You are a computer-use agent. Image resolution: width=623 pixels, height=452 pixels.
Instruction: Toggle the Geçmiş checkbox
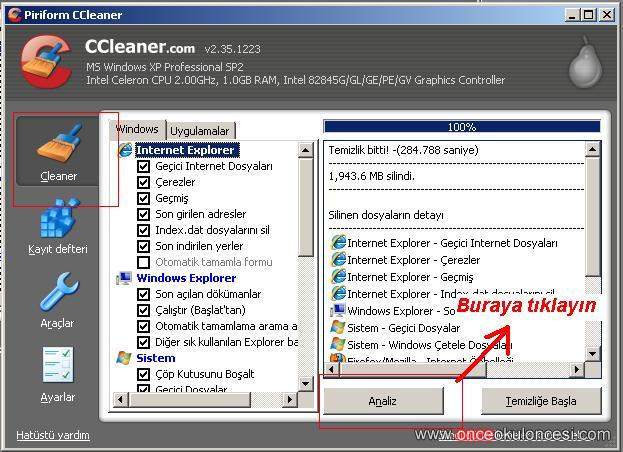[143, 198]
